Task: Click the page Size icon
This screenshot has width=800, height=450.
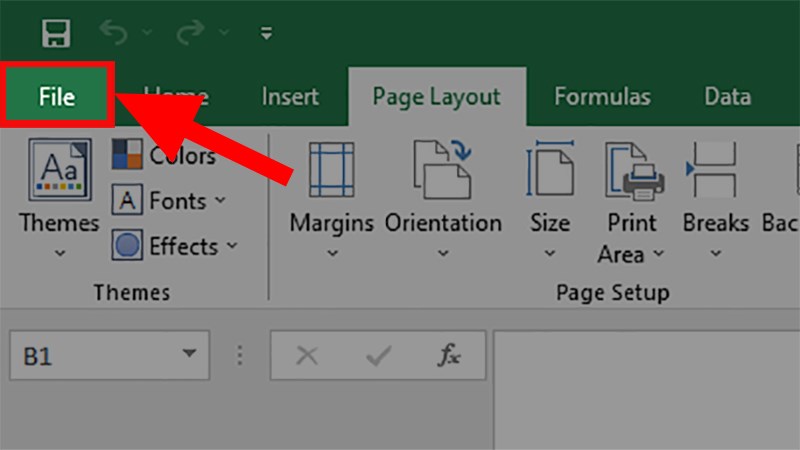Action: point(549,172)
